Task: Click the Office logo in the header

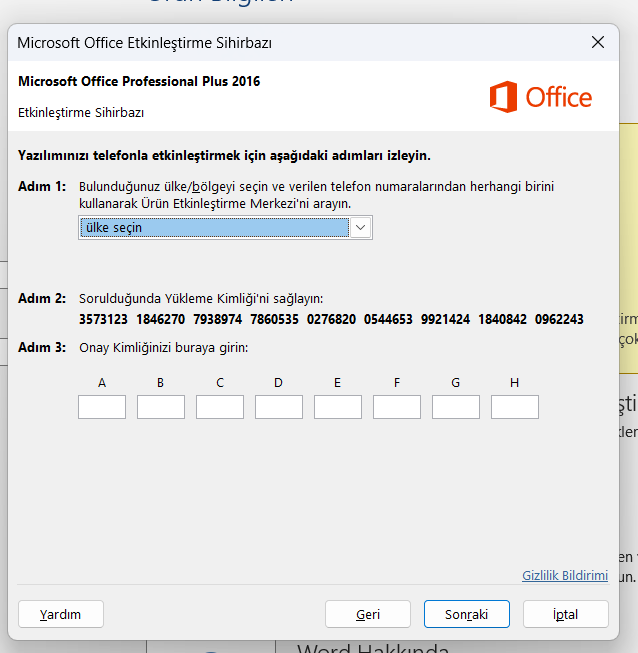Action: 541,97
